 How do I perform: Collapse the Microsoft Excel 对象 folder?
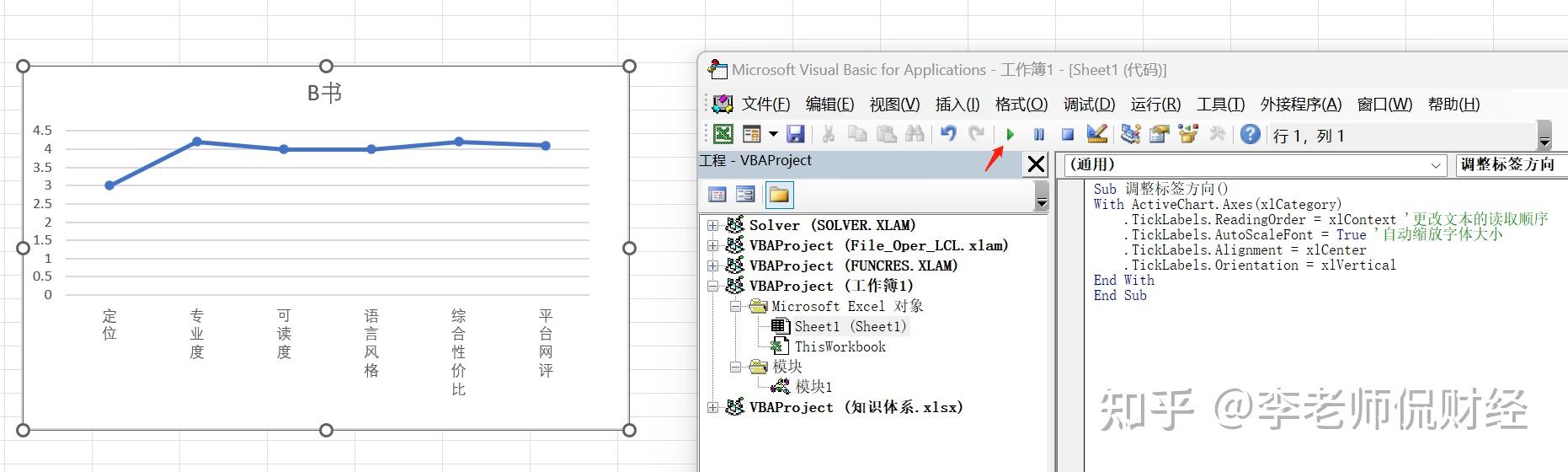pos(735,306)
